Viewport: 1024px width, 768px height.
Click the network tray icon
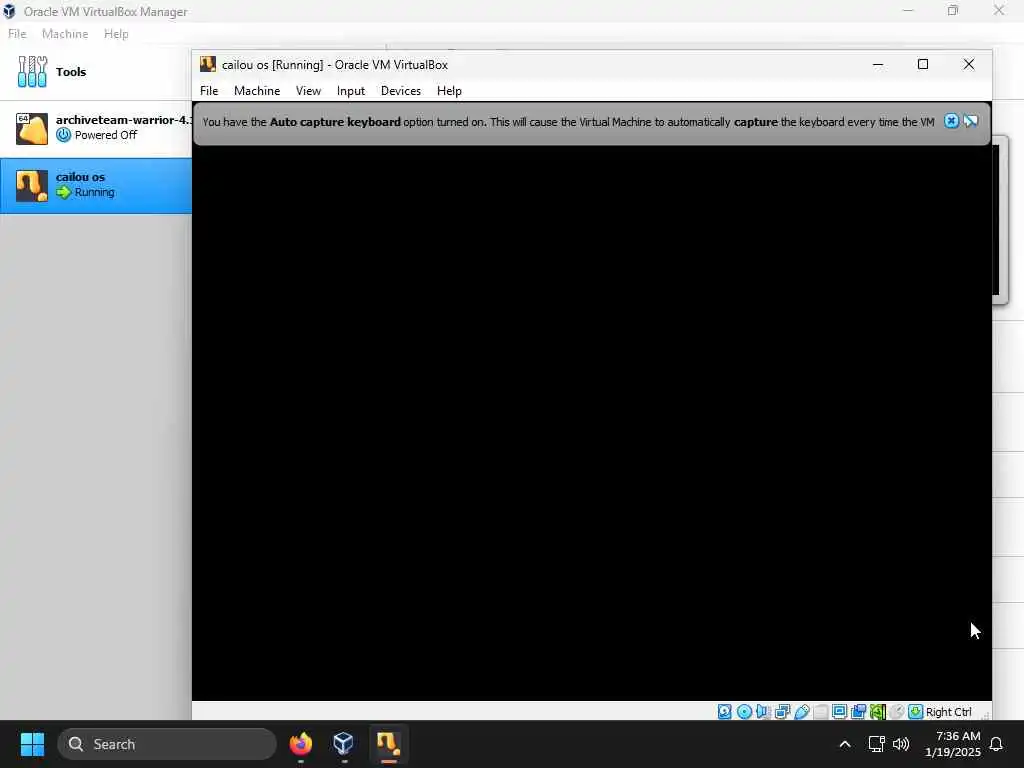(x=876, y=744)
